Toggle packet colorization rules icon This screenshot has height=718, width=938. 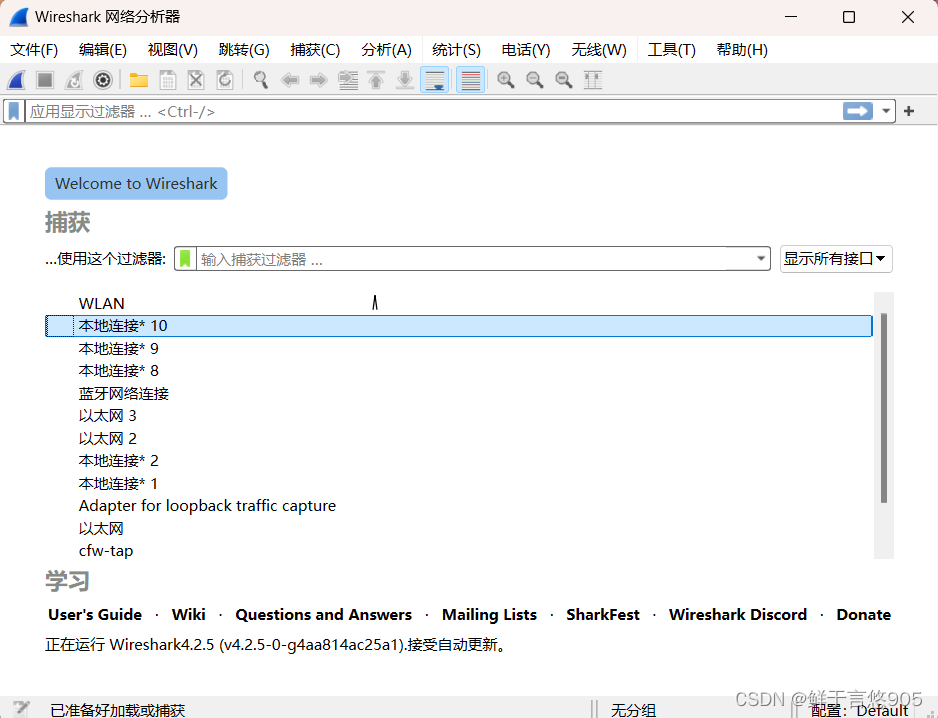(x=471, y=80)
